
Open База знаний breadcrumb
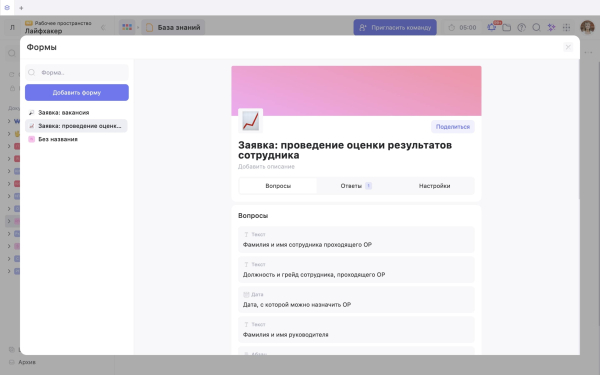click(173, 28)
